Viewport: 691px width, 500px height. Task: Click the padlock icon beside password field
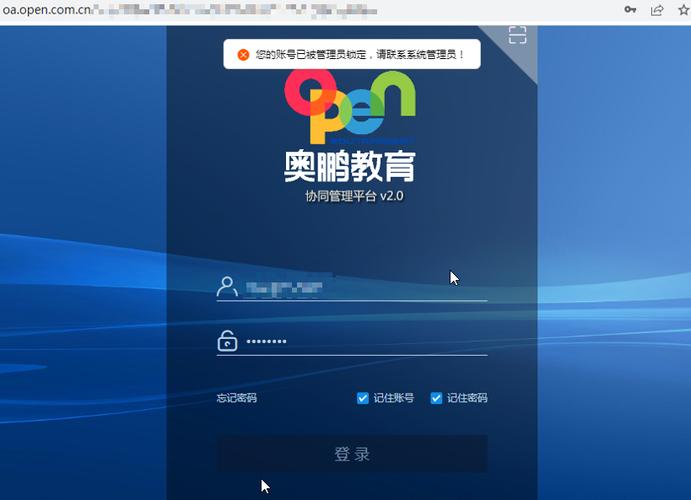227,341
